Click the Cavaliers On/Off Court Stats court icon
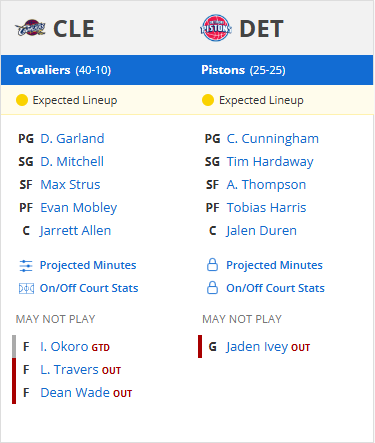 (x=26, y=288)
